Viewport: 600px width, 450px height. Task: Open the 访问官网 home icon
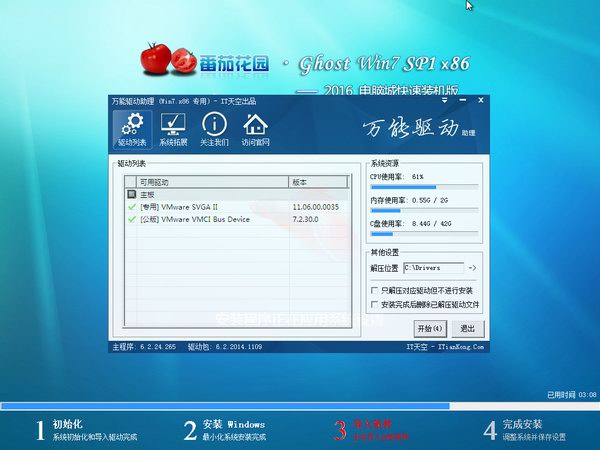[256, 128]
